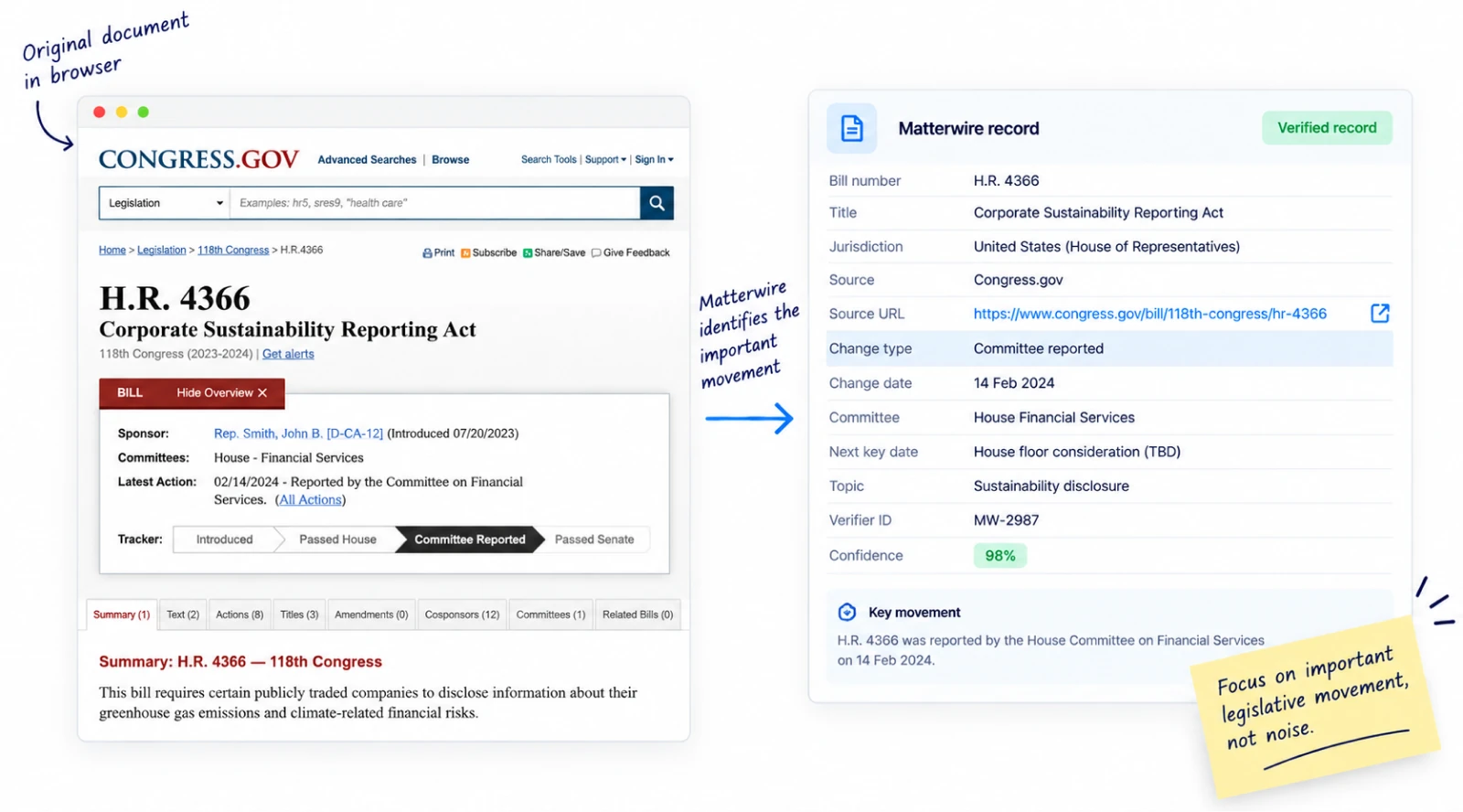Open the Cosponsors (12) tab
This screenshot has width=1463, height=812.
point(462,615)
